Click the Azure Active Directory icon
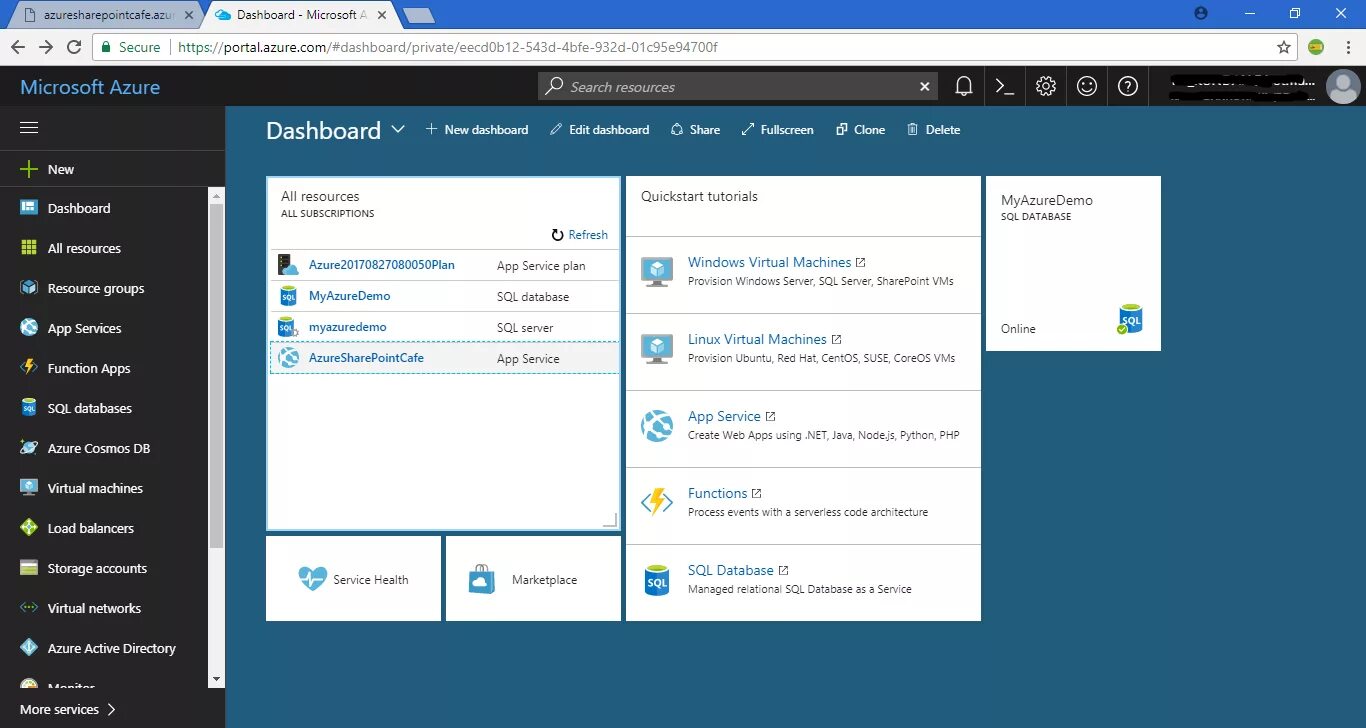 pos(29,648)
